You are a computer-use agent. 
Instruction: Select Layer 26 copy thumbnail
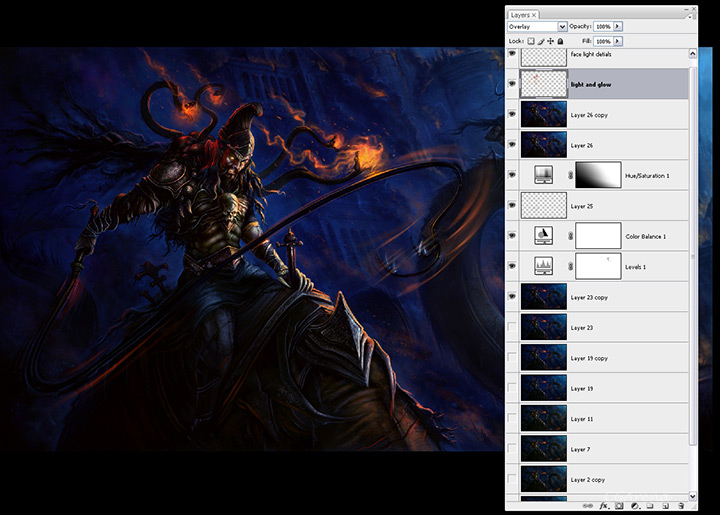tap(544, 114)
